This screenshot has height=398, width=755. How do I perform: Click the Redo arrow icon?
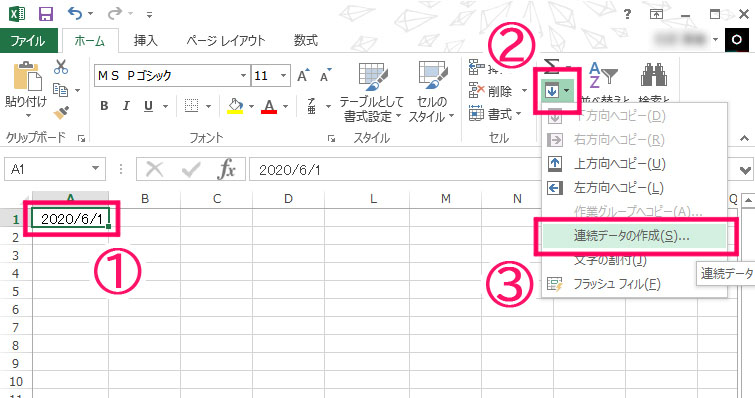[x=115, y=13]
